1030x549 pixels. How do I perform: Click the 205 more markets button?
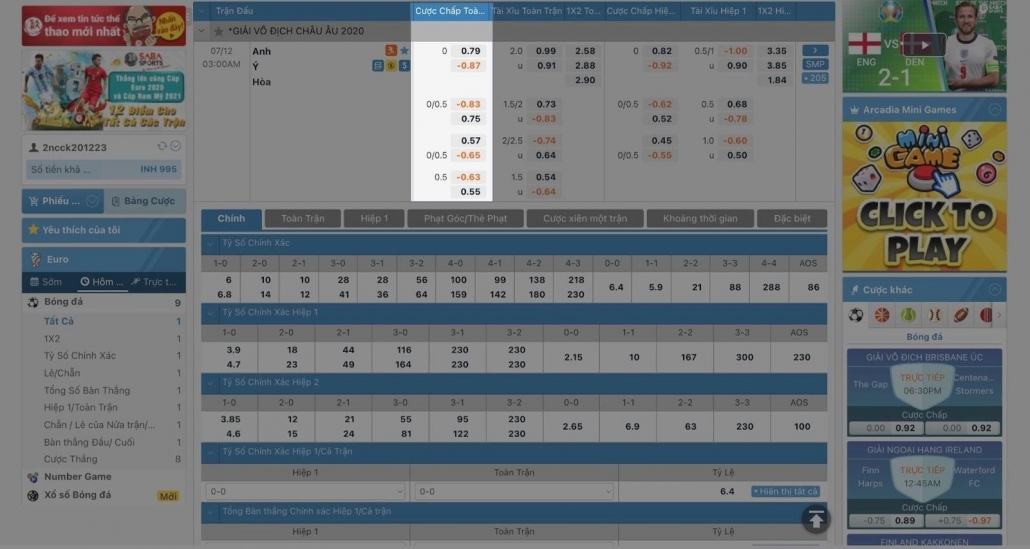coord(815,78)
